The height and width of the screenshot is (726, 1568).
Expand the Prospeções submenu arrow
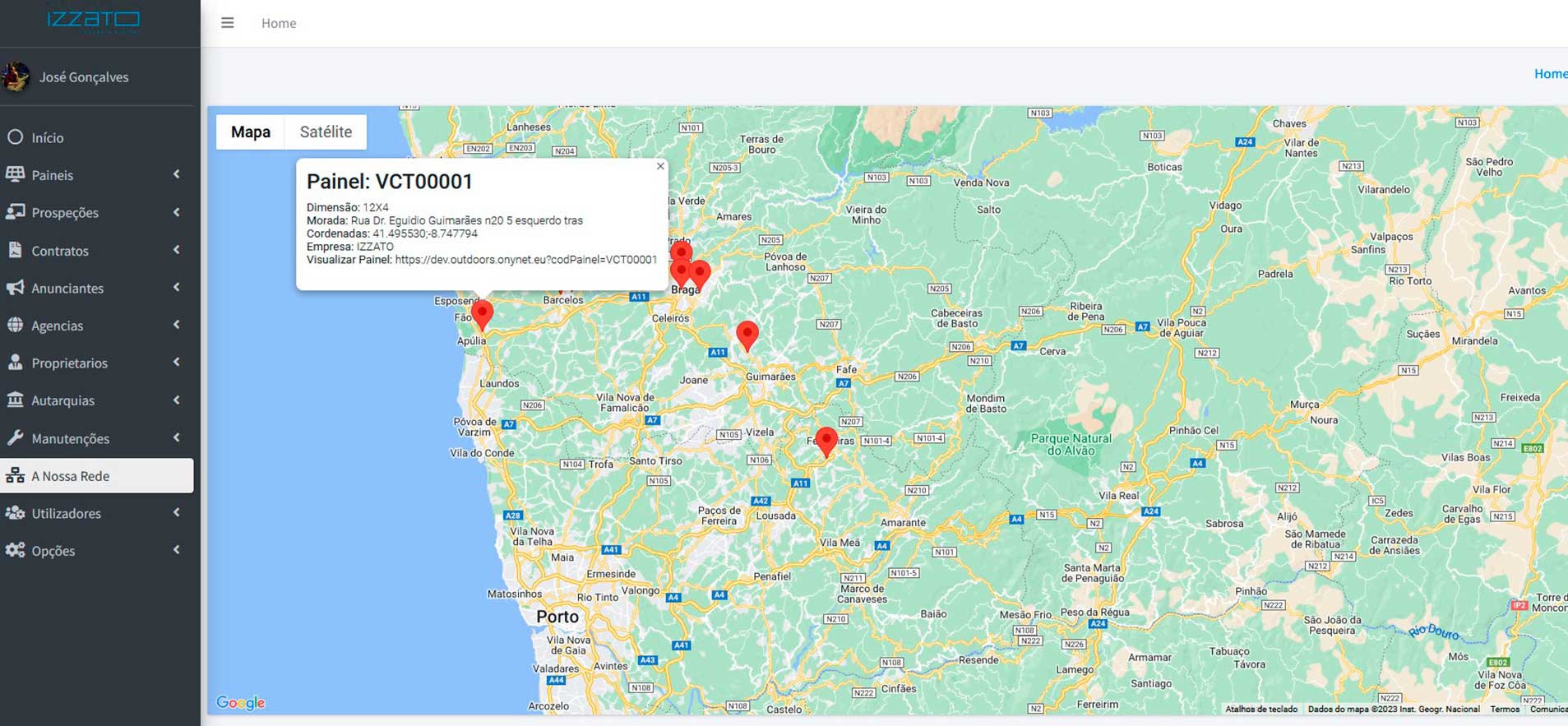176,212
